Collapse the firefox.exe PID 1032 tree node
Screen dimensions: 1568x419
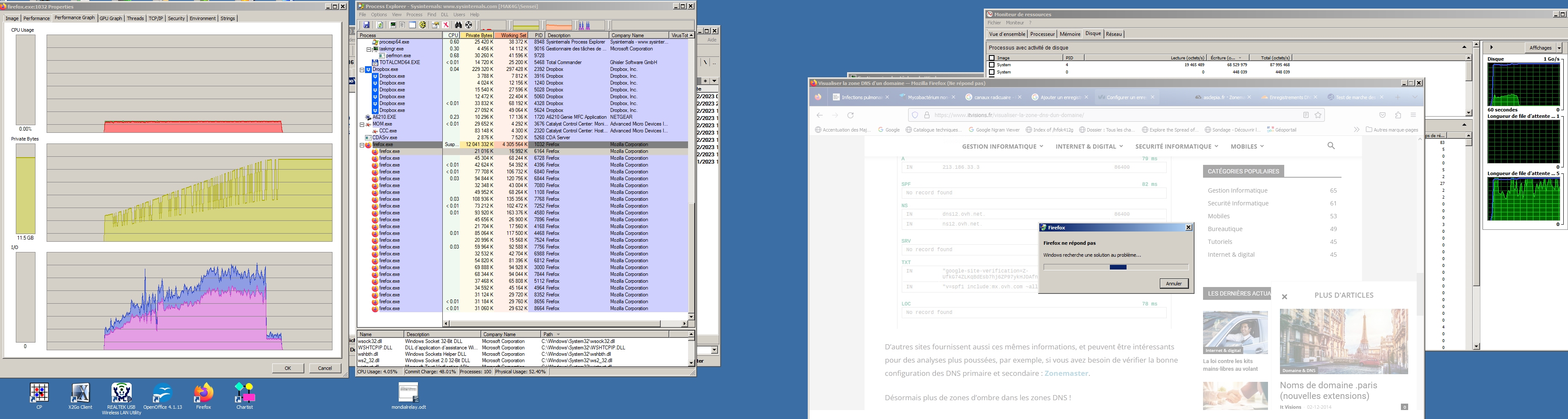pyautogui.click(x=362, y=145)
